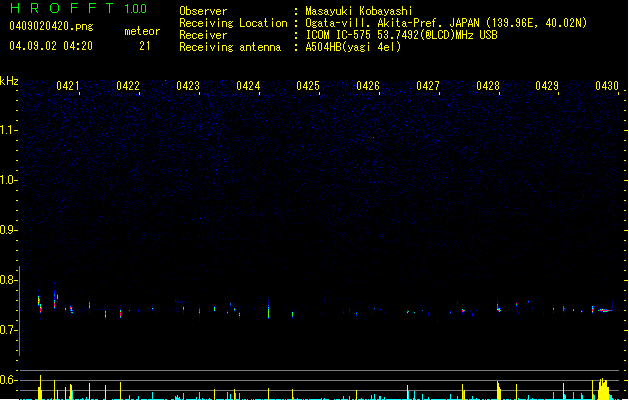Click the 1.1 frequency axis label
Screen dimensions: 629x400
(x=8, y=130)
